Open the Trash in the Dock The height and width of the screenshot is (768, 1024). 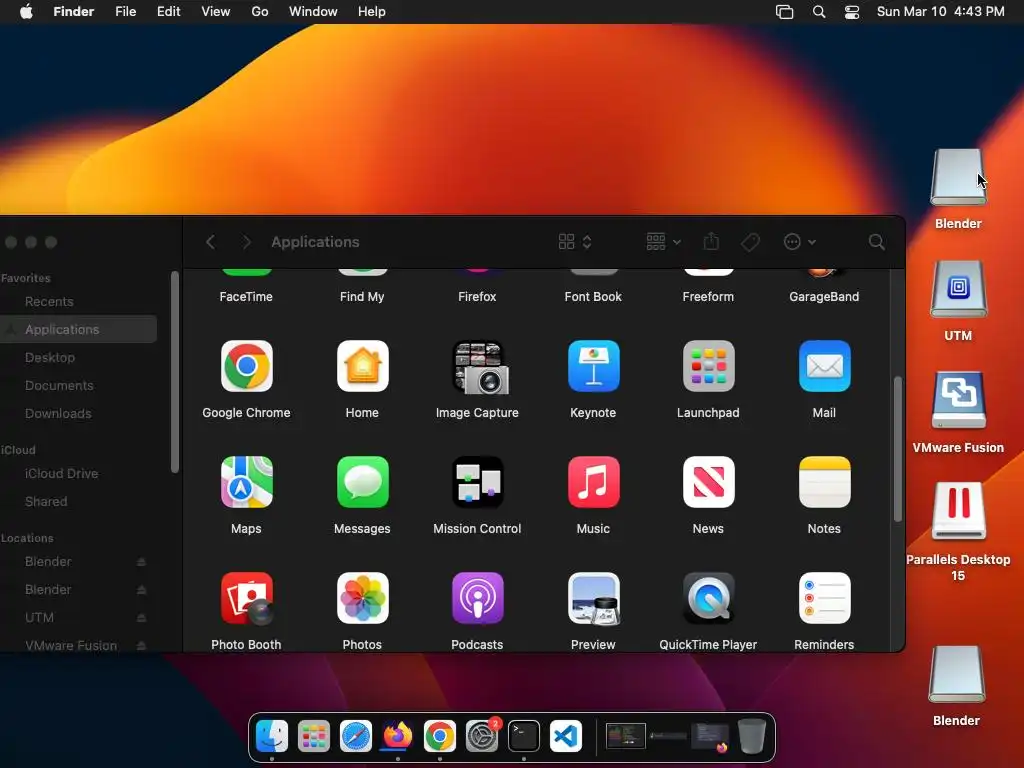click(x=752, y=737)
